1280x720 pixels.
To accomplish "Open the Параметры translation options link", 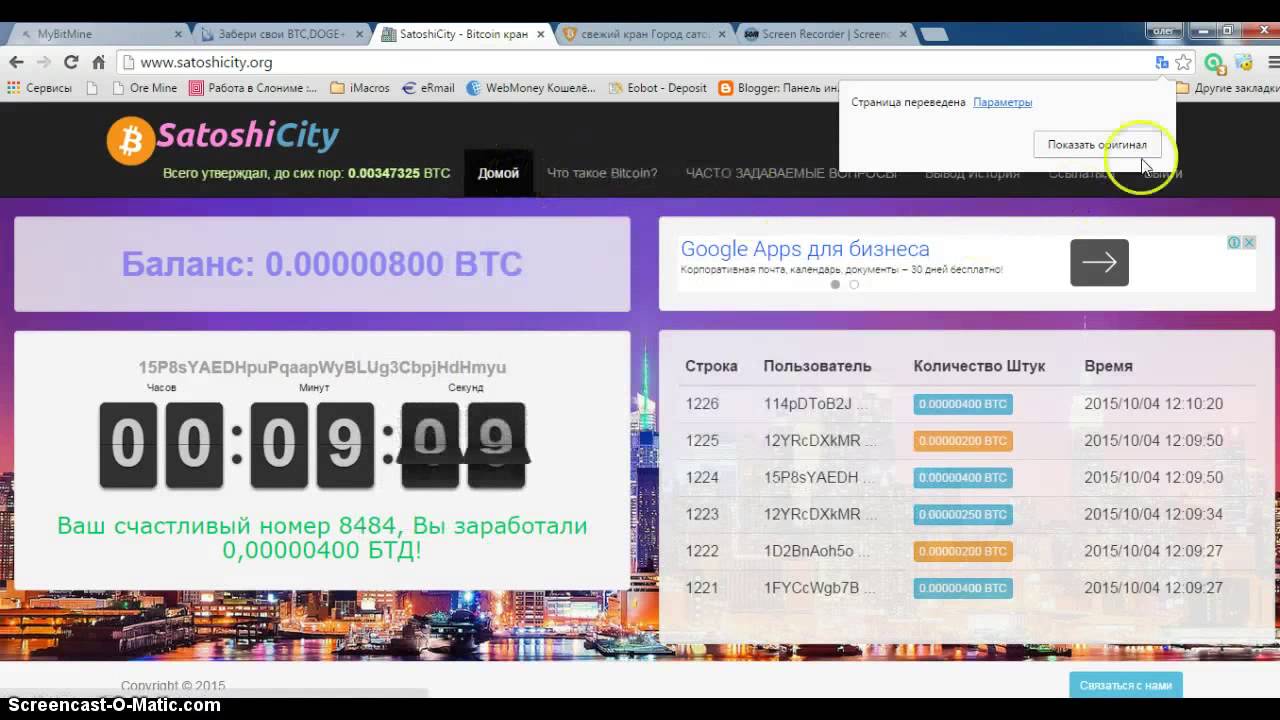I will (x=1002, y=102).
